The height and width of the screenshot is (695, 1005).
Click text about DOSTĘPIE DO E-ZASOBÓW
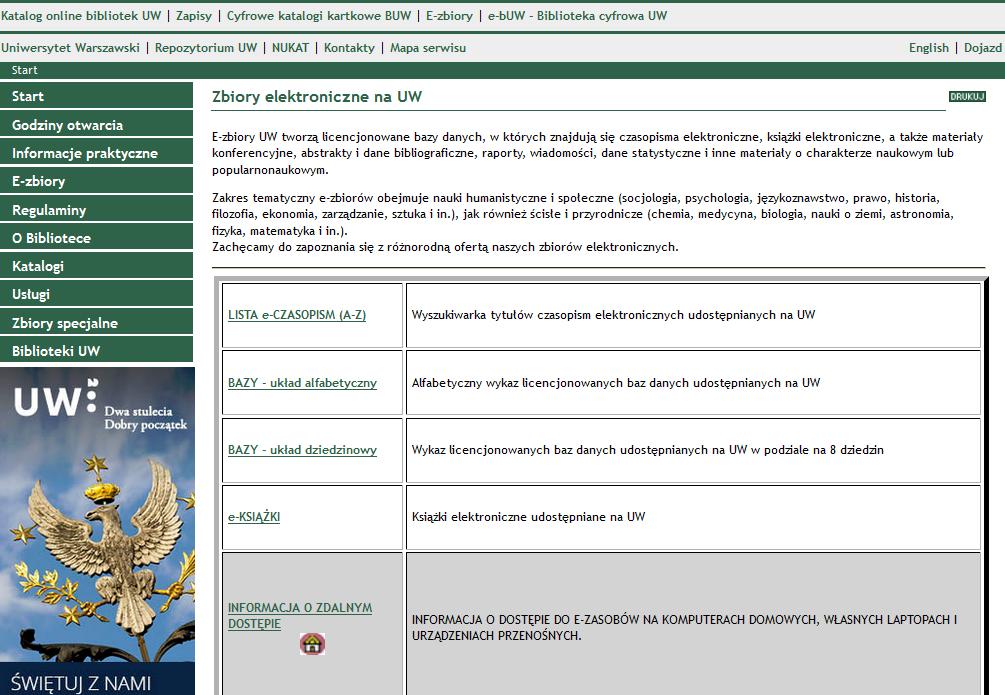coord(685,628)
